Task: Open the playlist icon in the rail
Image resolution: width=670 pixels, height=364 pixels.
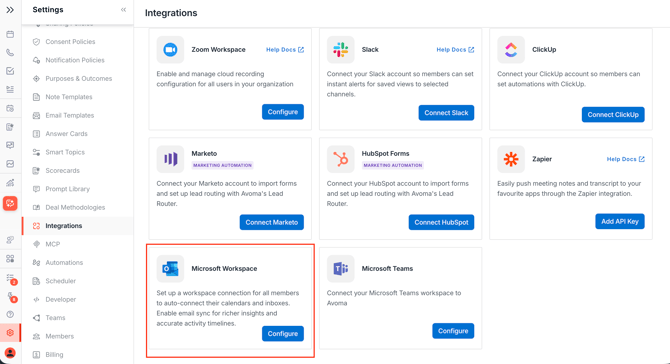Action: point(10,89)
